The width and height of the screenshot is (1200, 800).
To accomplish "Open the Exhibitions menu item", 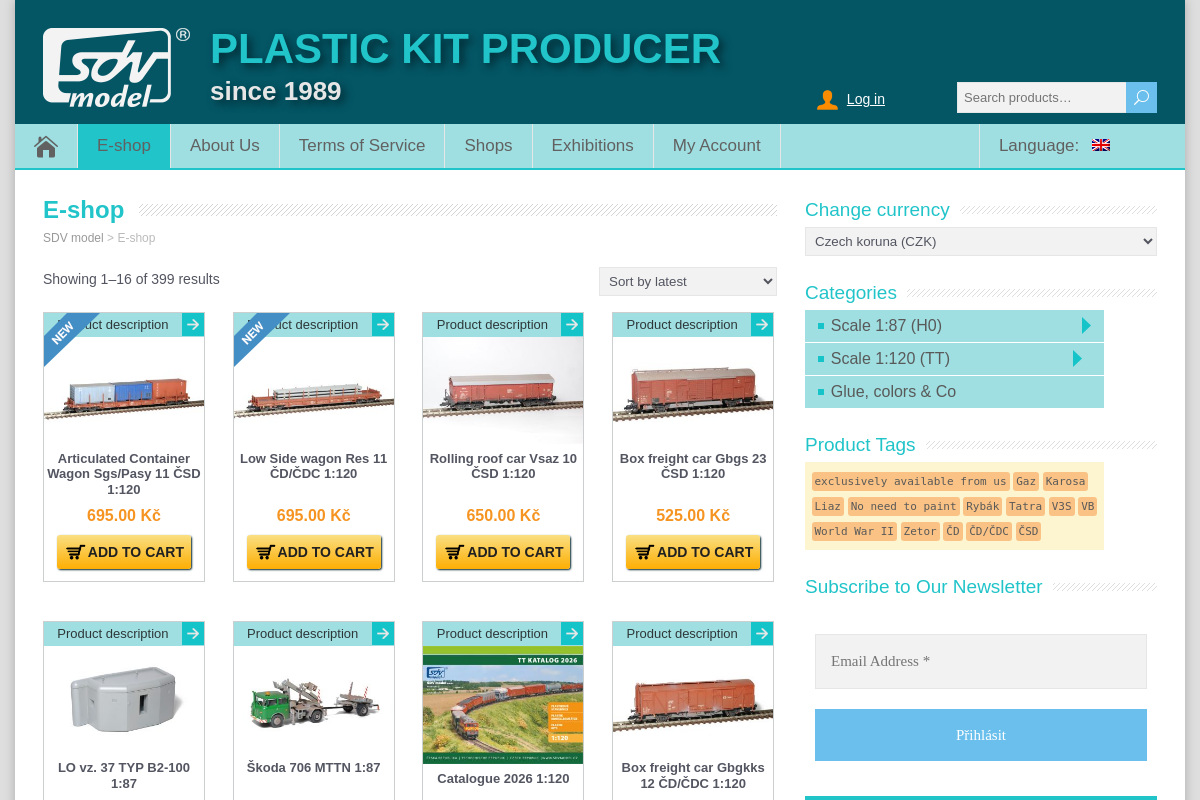I will pos(593,146).
